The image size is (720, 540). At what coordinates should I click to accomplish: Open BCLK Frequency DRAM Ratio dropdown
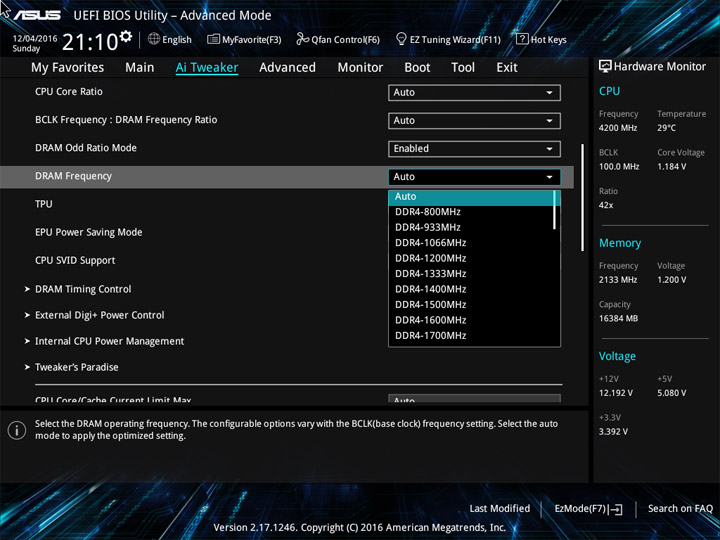(x=474, y=121)
